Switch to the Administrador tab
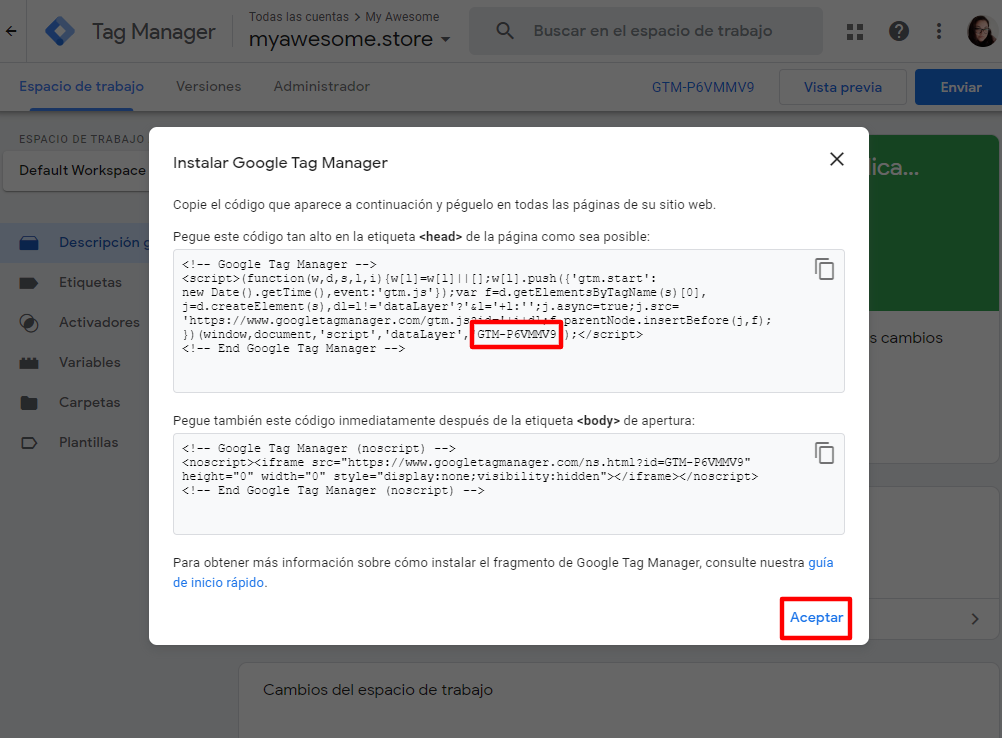1002x738 pixels. click(321, 86)
